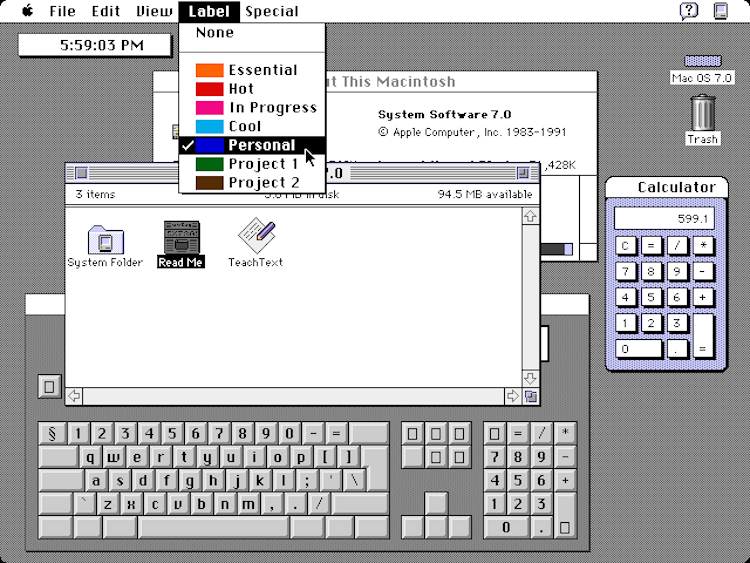Apply the Project 1 label
This screenshot has width=750, height=563.
pyautogui.click(x=252, y=164)
